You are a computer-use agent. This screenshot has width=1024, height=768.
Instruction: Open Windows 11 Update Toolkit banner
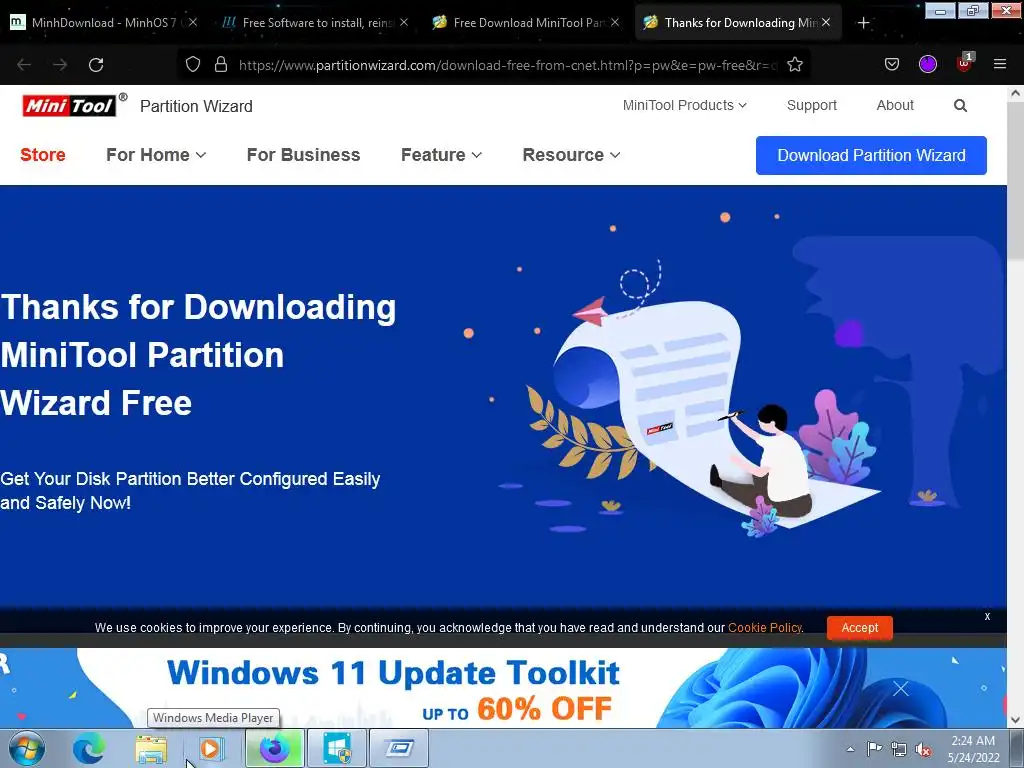tap(503, 688)
